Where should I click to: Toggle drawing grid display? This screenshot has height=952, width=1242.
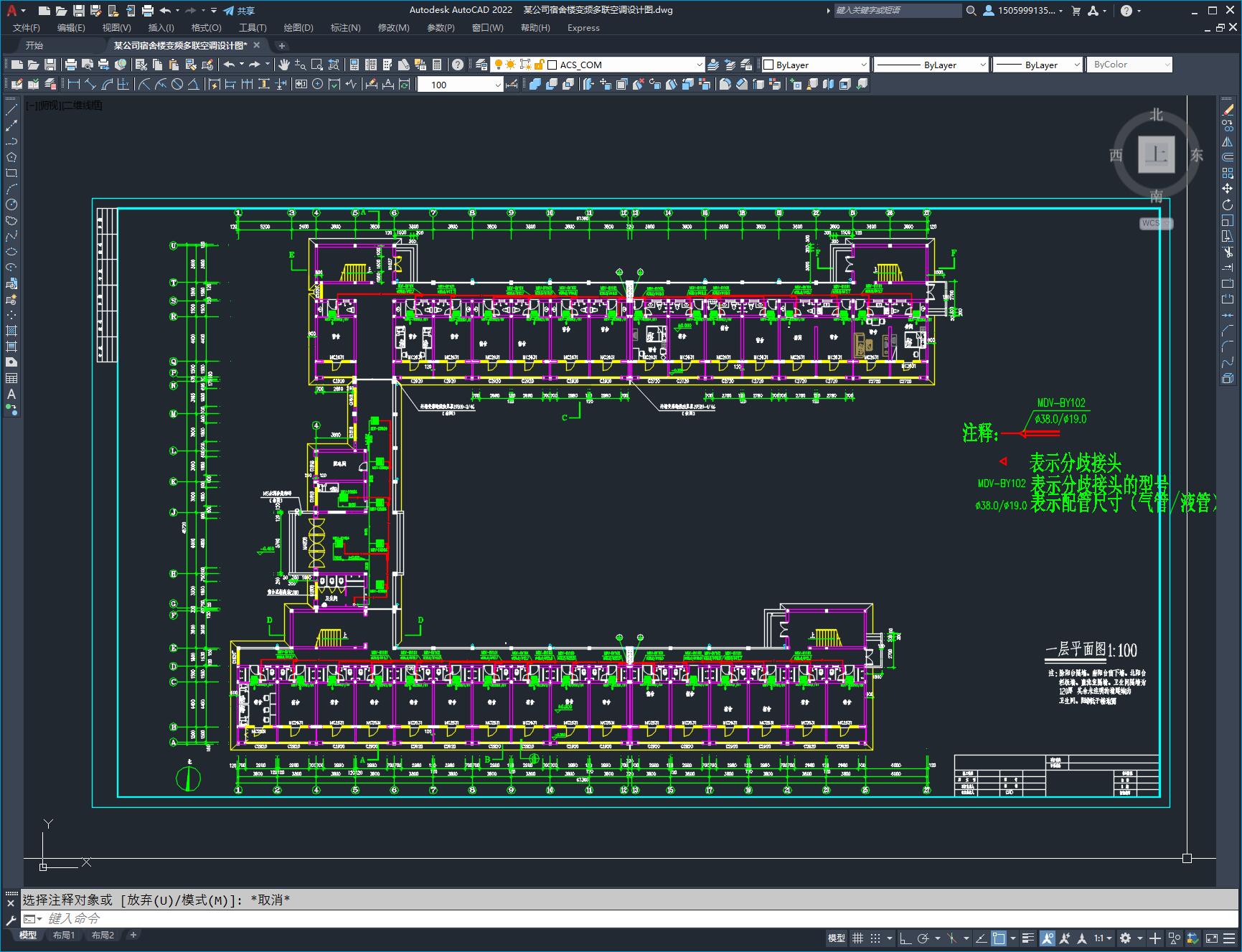(857, 938)
